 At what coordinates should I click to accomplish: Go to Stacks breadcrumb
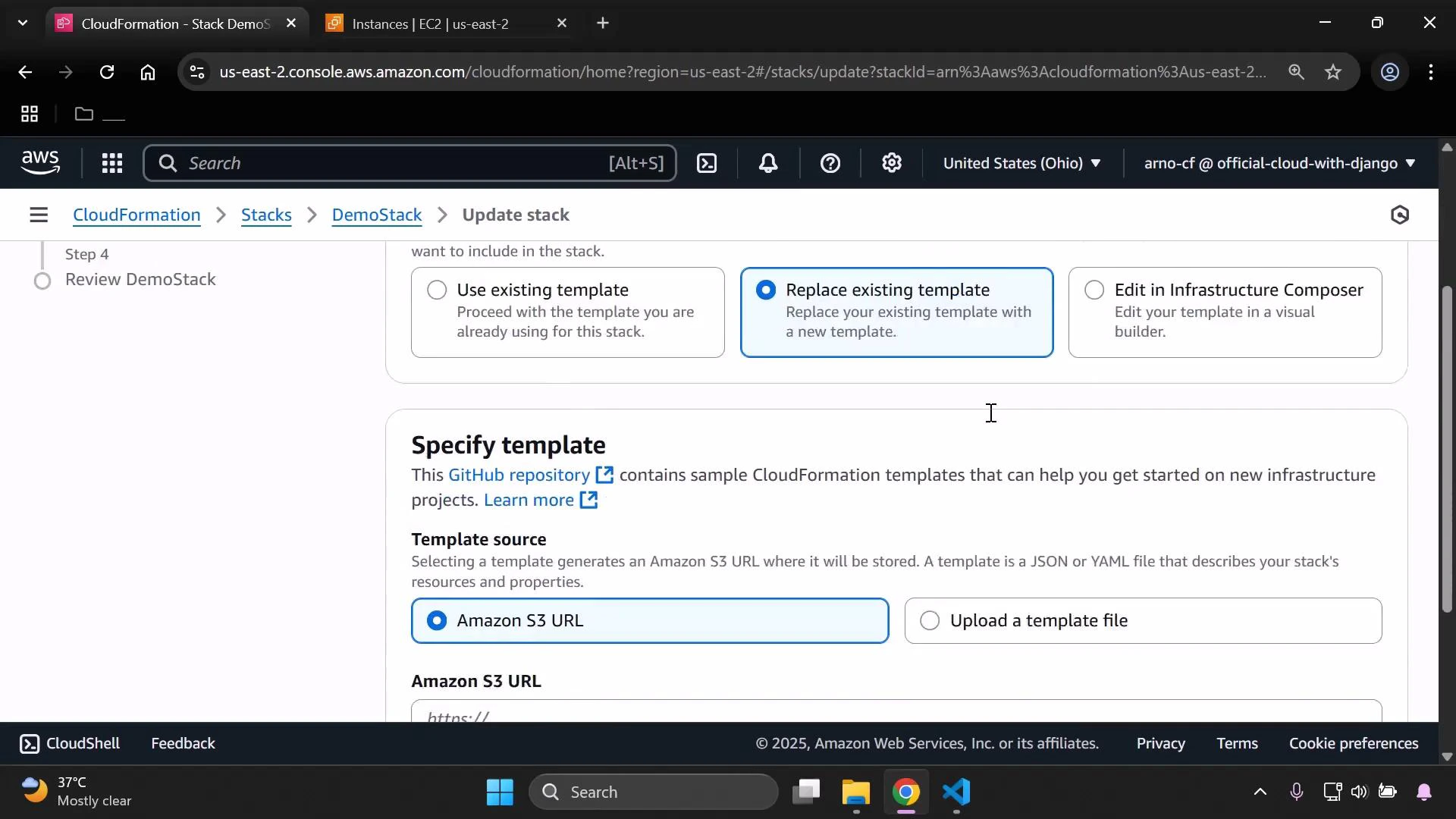pos(266,215)
